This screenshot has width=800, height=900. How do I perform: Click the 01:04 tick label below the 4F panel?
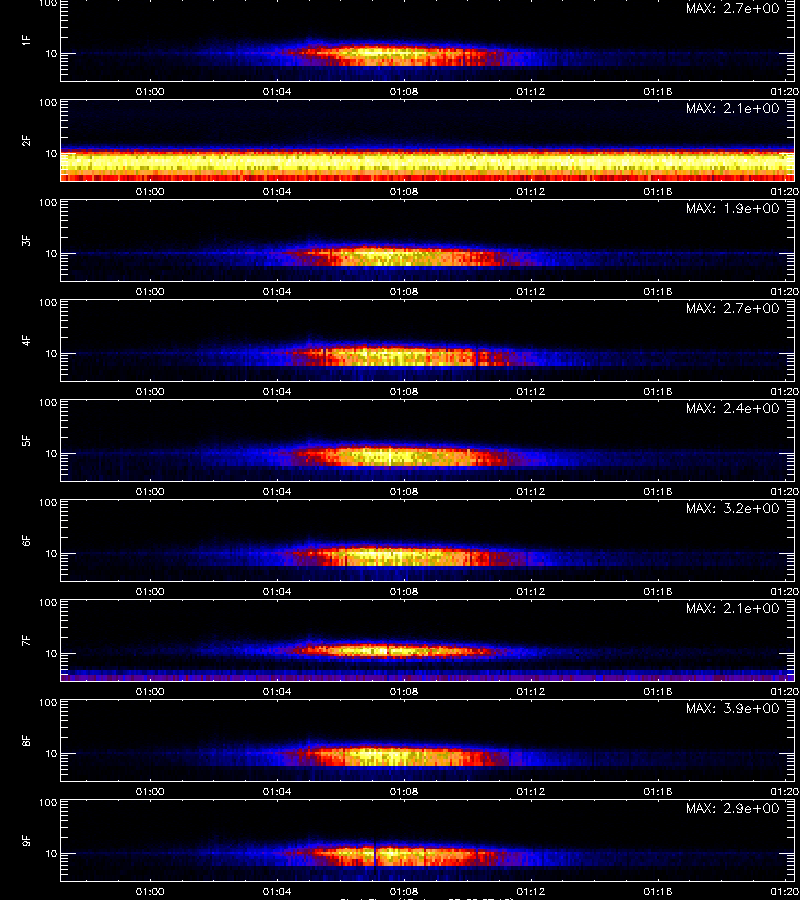[277, 391]
